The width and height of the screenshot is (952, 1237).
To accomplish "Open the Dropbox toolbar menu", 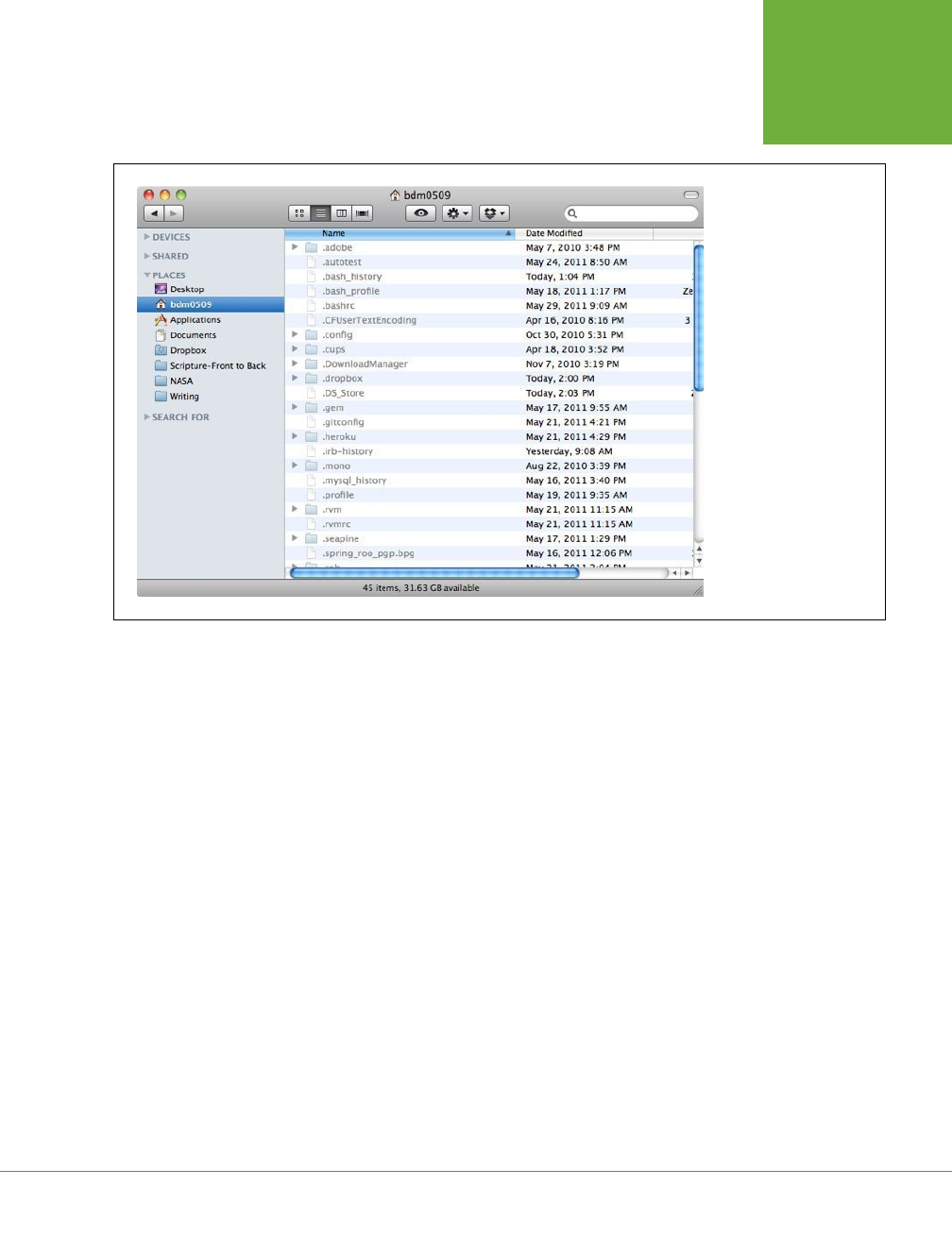I will tap(494, 213).
